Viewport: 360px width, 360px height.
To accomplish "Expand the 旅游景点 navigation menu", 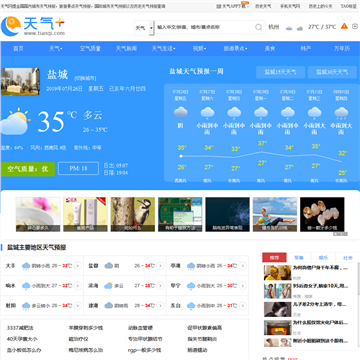I will pyautogui.click(x=235, y=49).
